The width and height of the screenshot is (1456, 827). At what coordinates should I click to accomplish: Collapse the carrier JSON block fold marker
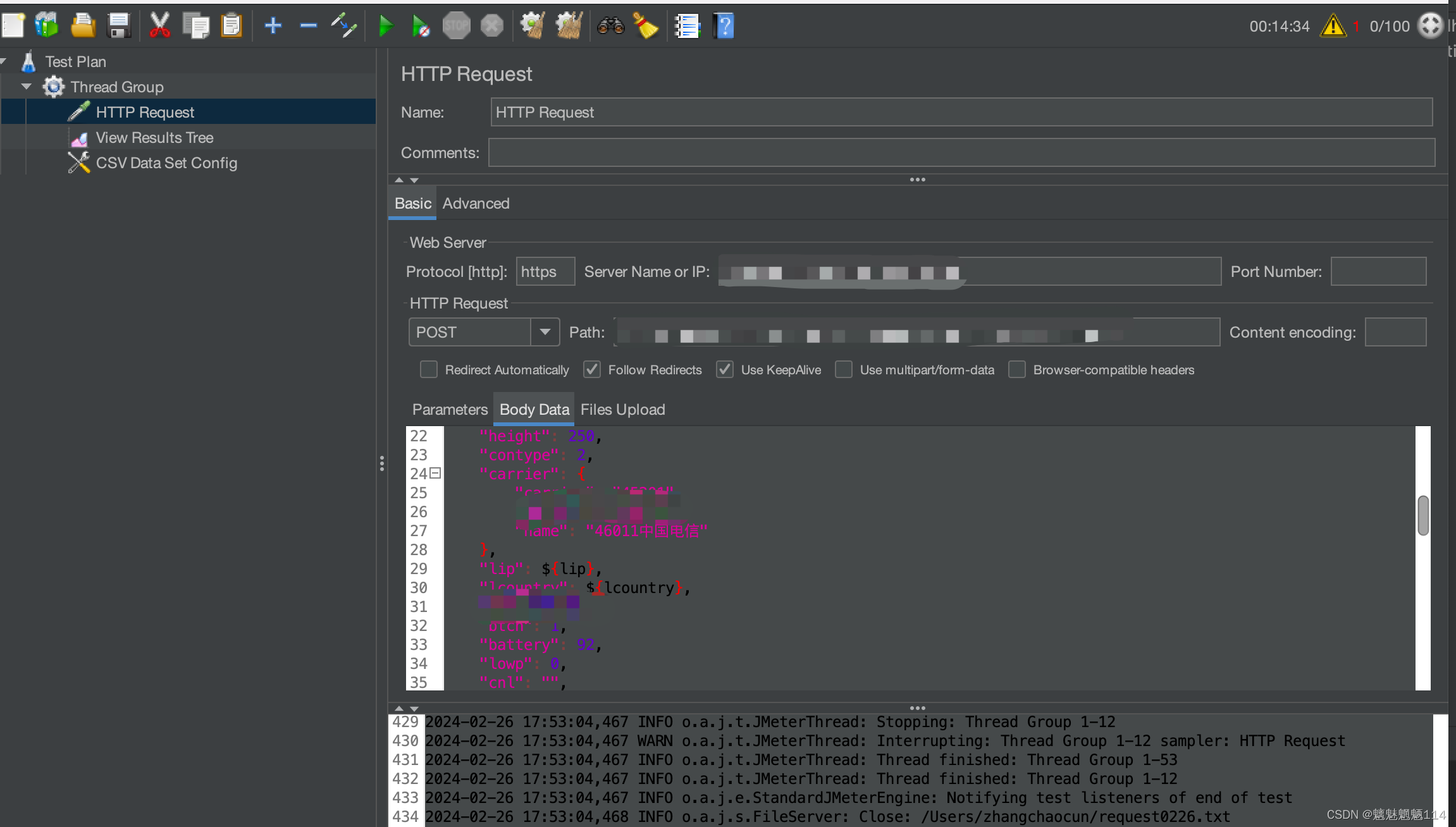(435, 473)
